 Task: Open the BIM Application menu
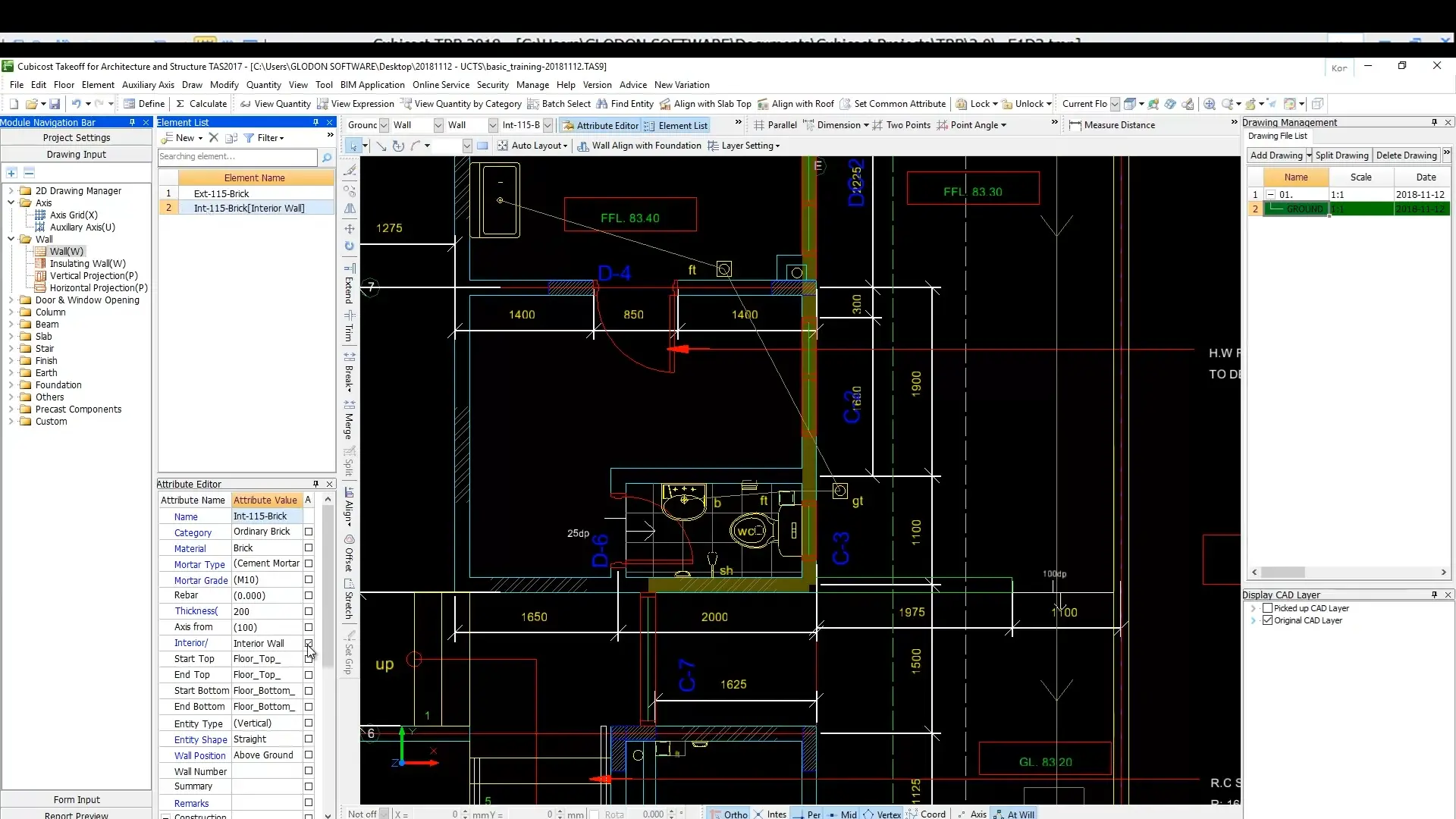(x=372, y=85)
